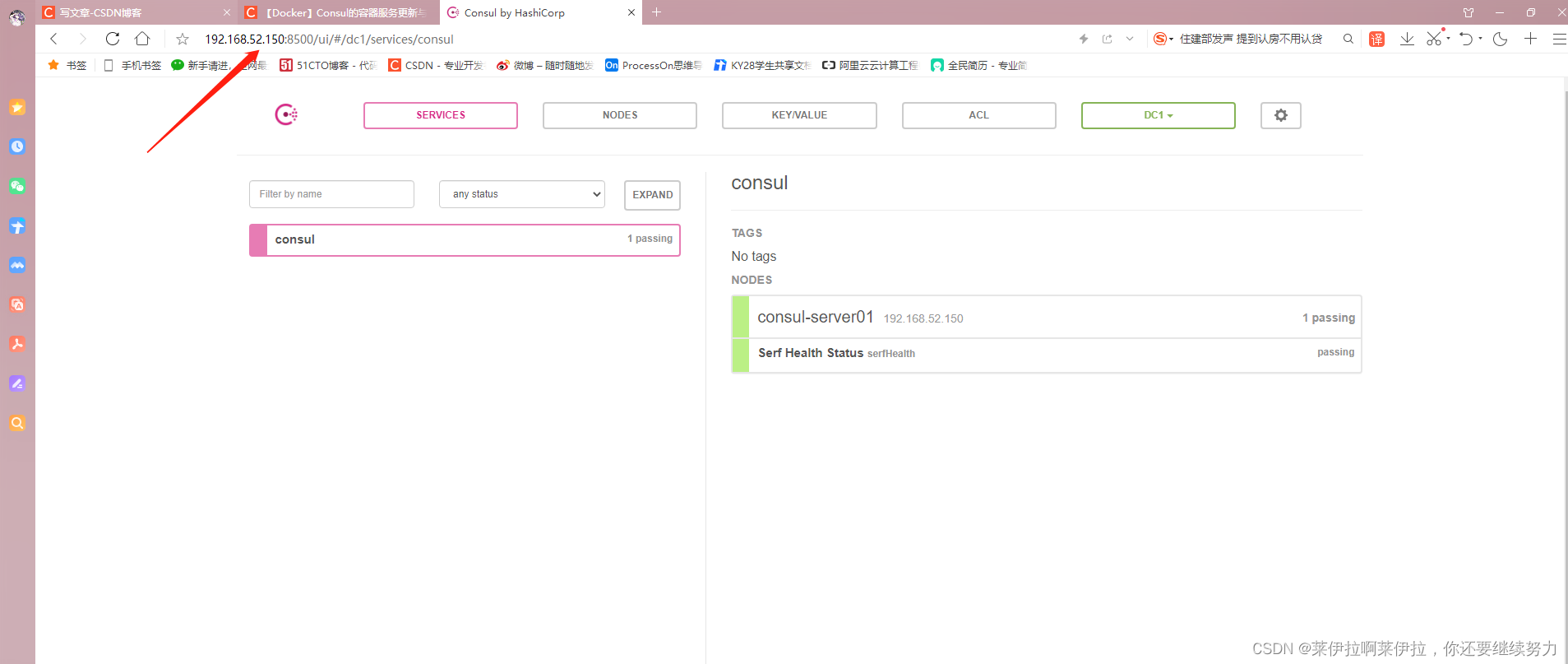This screenshot has width=1568, height=664.
Task: Reload the current page
Action: pyautogui.click(x=113, y=39)
